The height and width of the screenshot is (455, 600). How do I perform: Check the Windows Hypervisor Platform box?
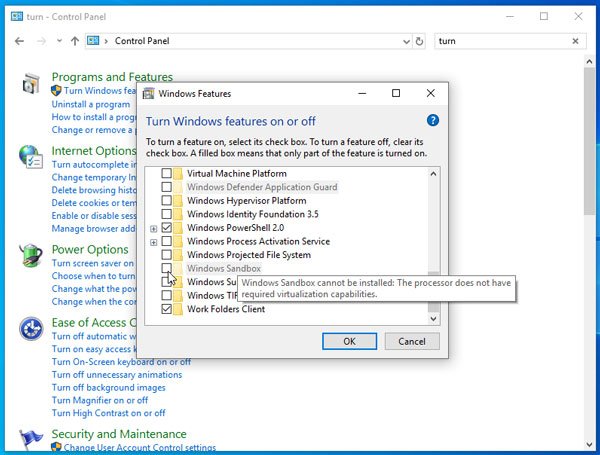click(x=166, y=201)
